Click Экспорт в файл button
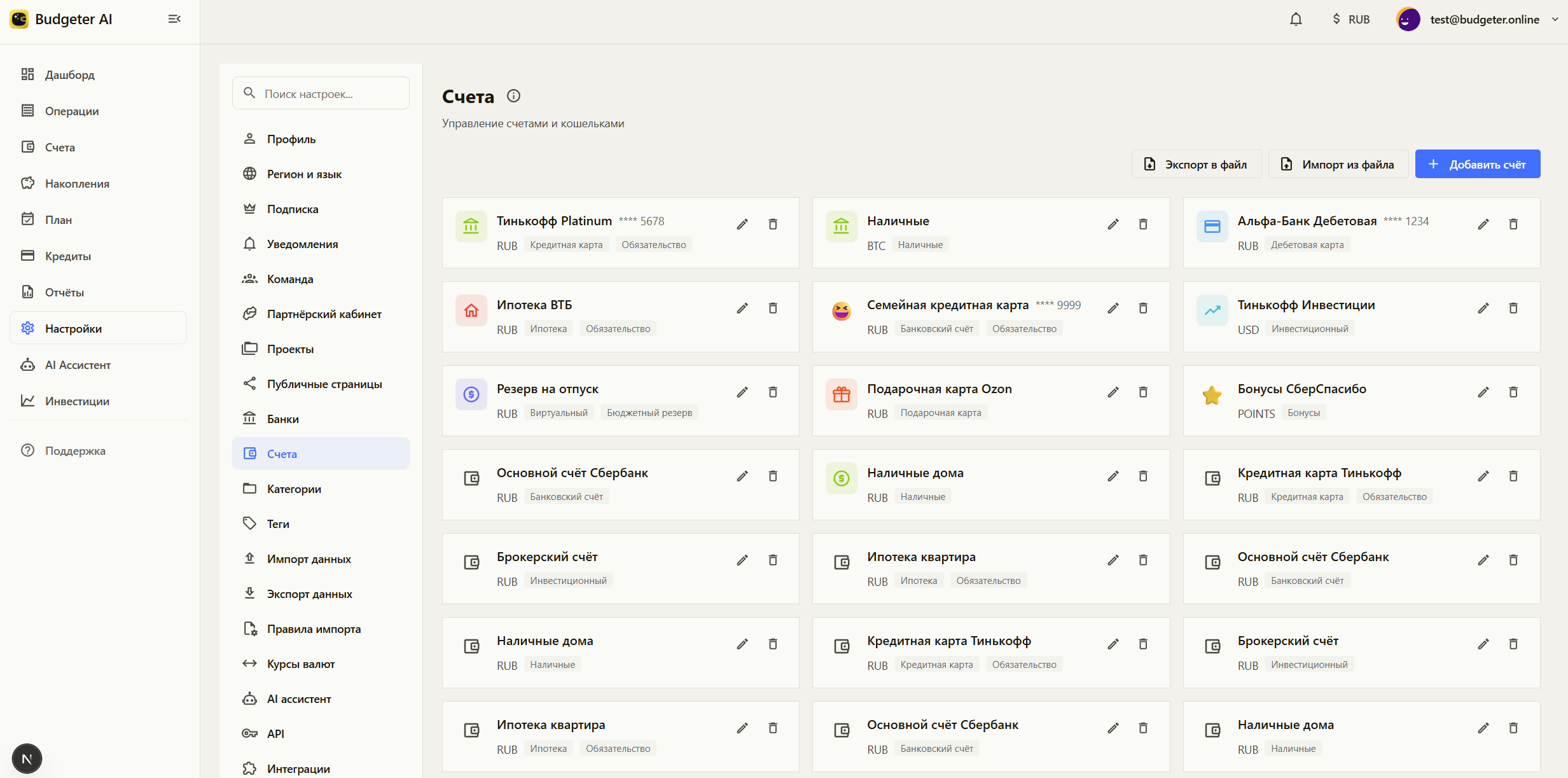The image size is (1568, 778). click(1196, 164)
